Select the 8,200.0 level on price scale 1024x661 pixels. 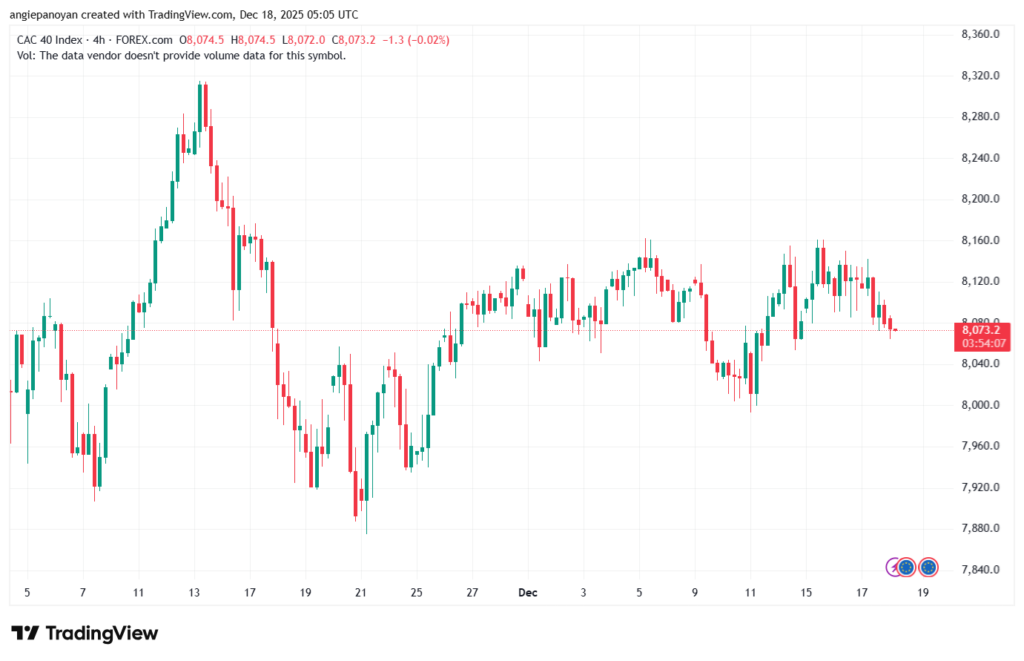[x=980, y=199]
